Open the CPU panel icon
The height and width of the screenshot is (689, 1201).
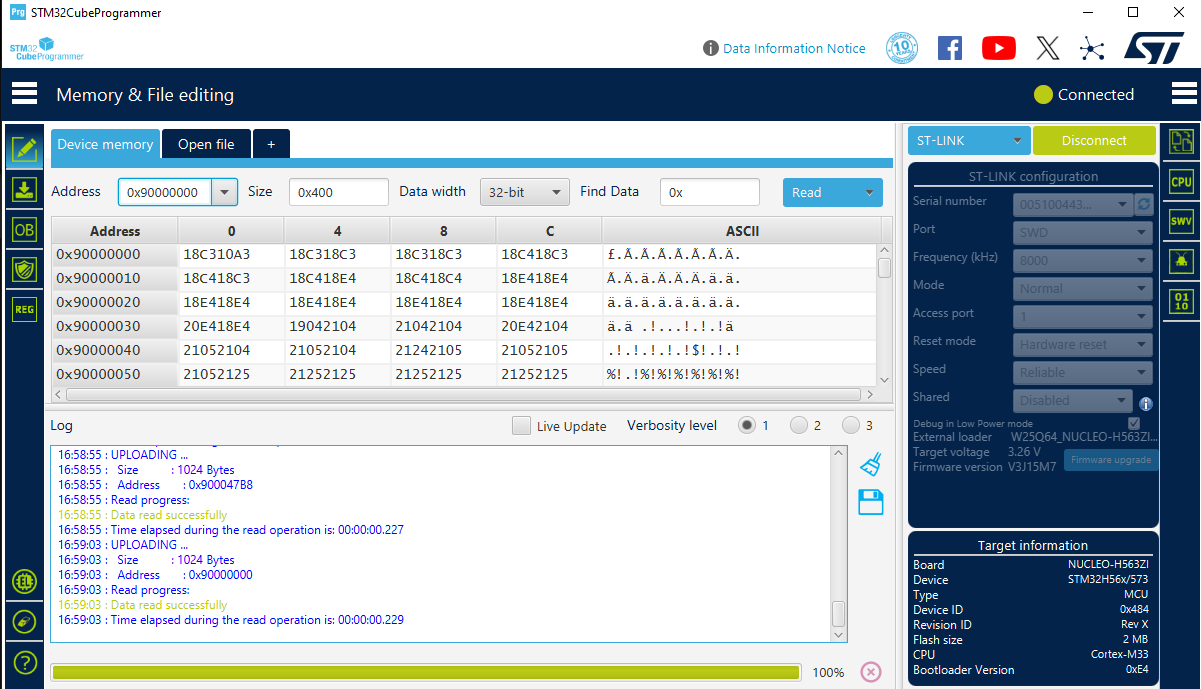(x=1181, y=181)
